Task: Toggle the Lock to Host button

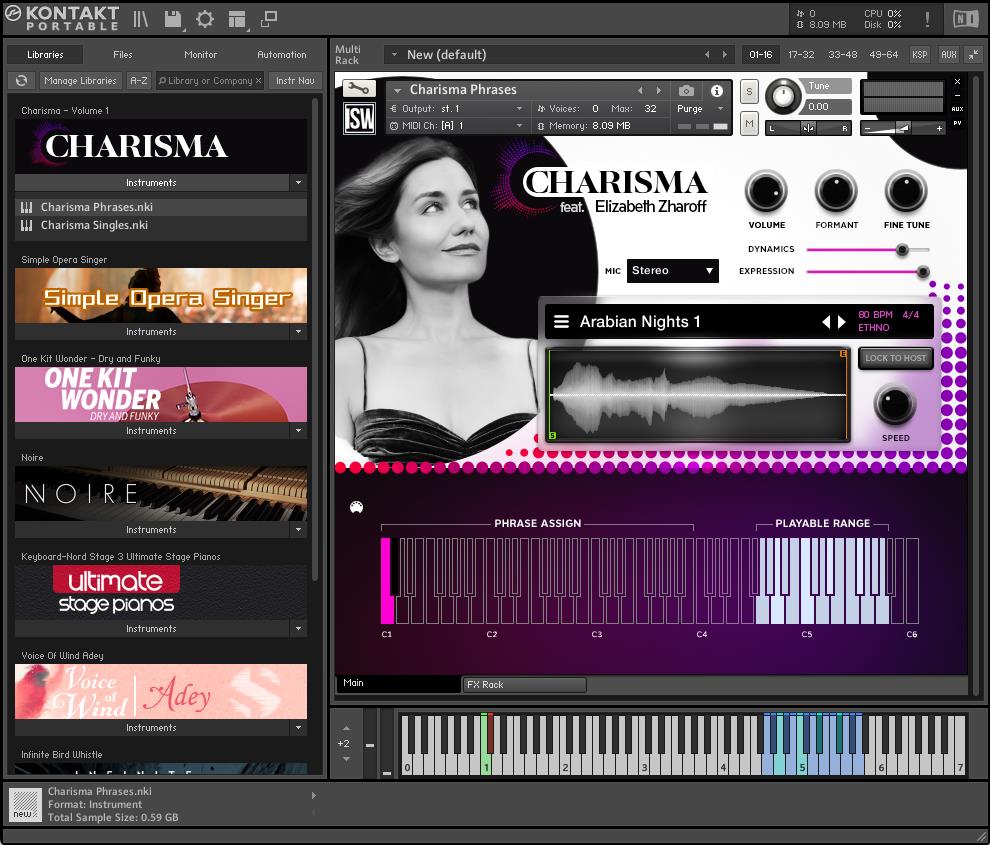Action: tap(895, 358)
